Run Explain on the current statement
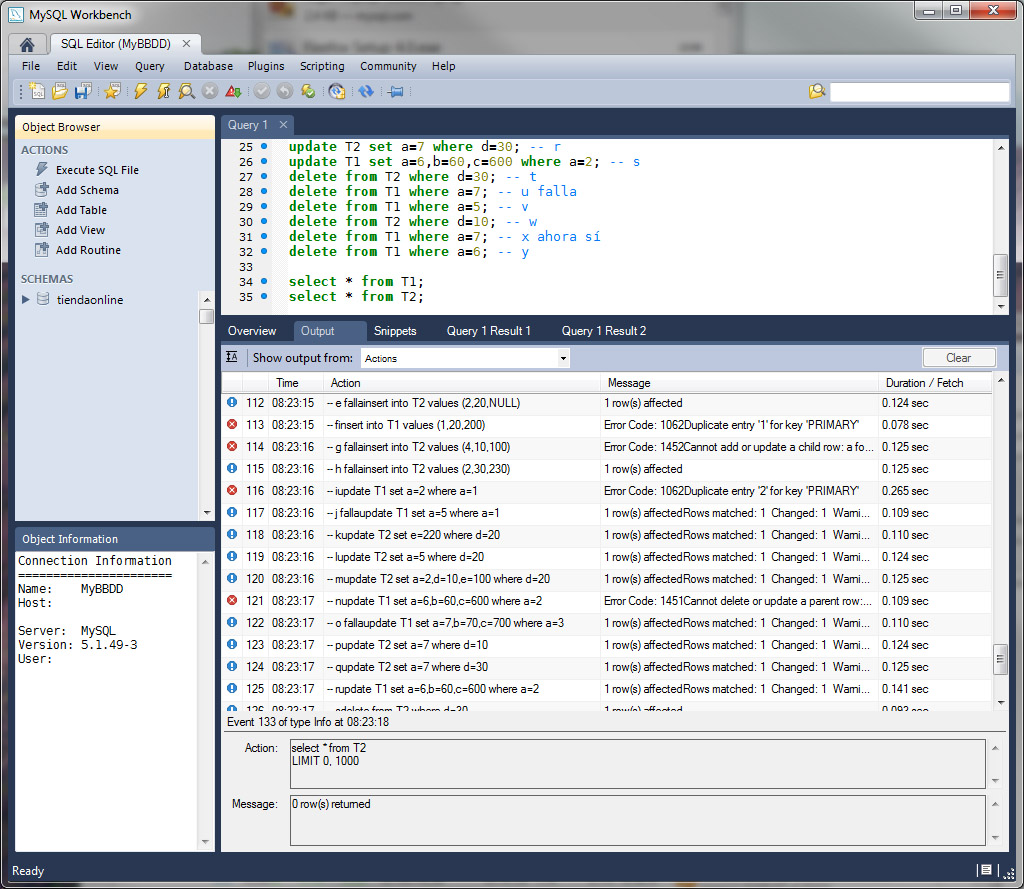Viewport: 1024px width, 889px height. tap(186, 91)
